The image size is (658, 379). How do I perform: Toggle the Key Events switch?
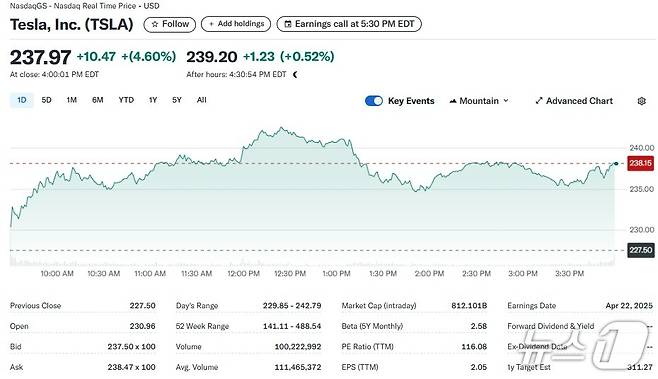tap(374, 101)
